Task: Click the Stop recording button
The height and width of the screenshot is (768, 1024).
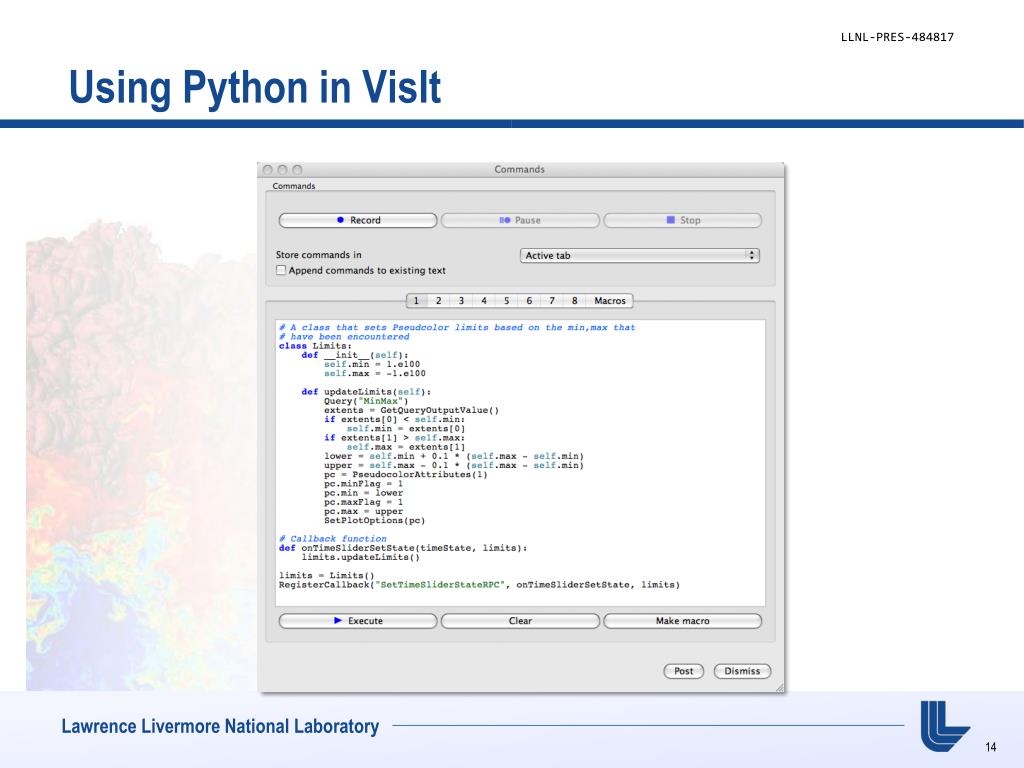Action: 682,220
